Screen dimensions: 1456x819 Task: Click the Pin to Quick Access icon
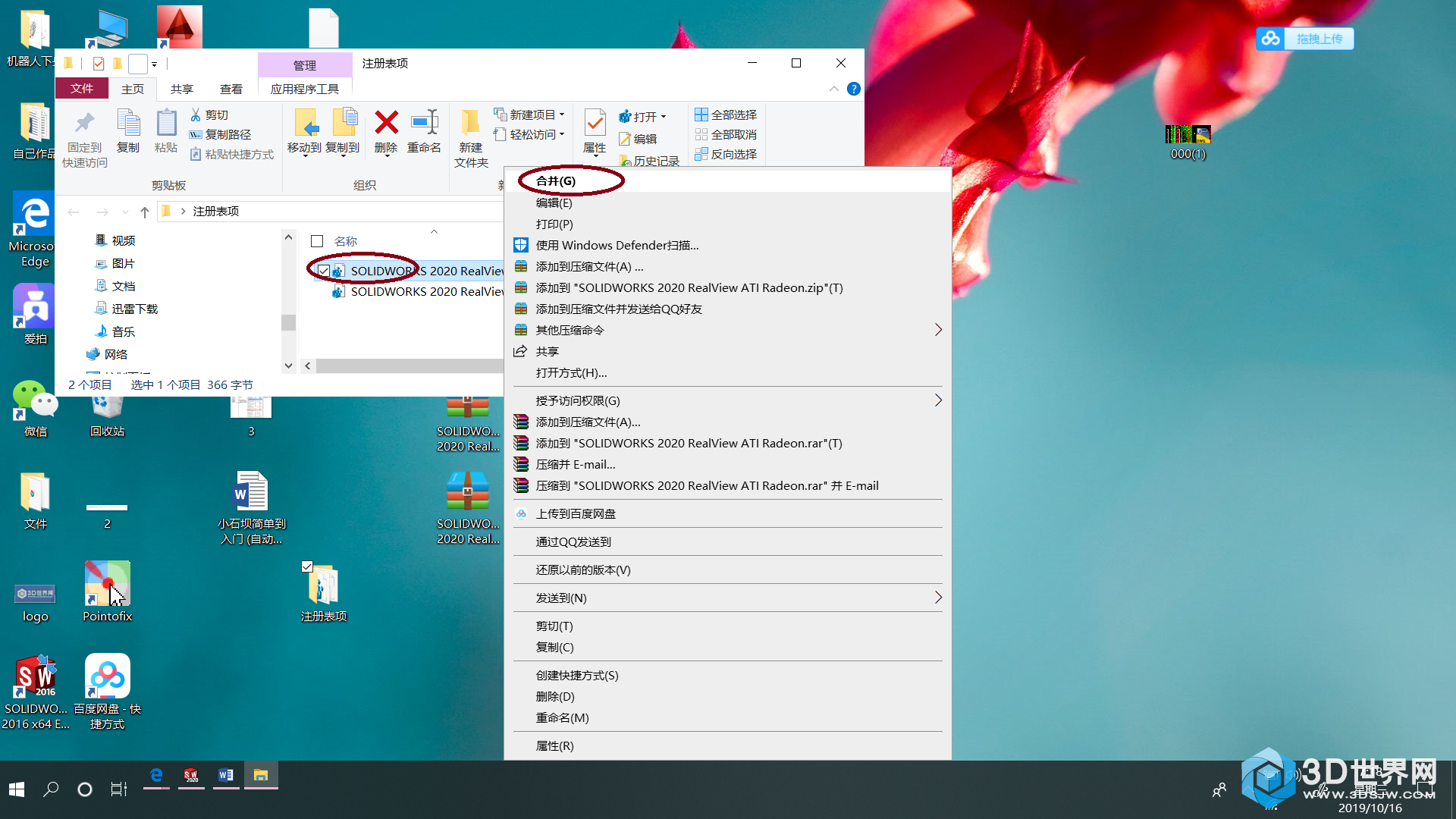[84, 124]
